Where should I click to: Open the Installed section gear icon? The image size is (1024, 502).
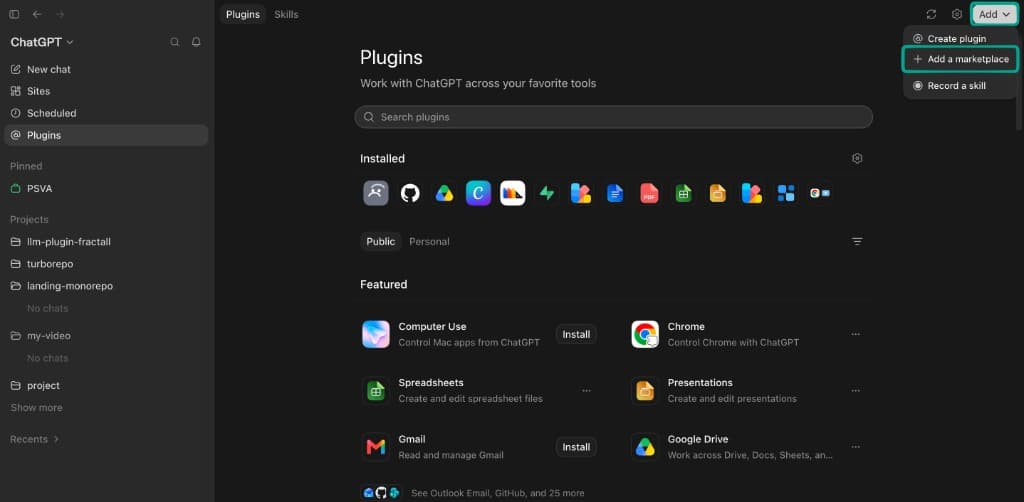click(857, 158)
